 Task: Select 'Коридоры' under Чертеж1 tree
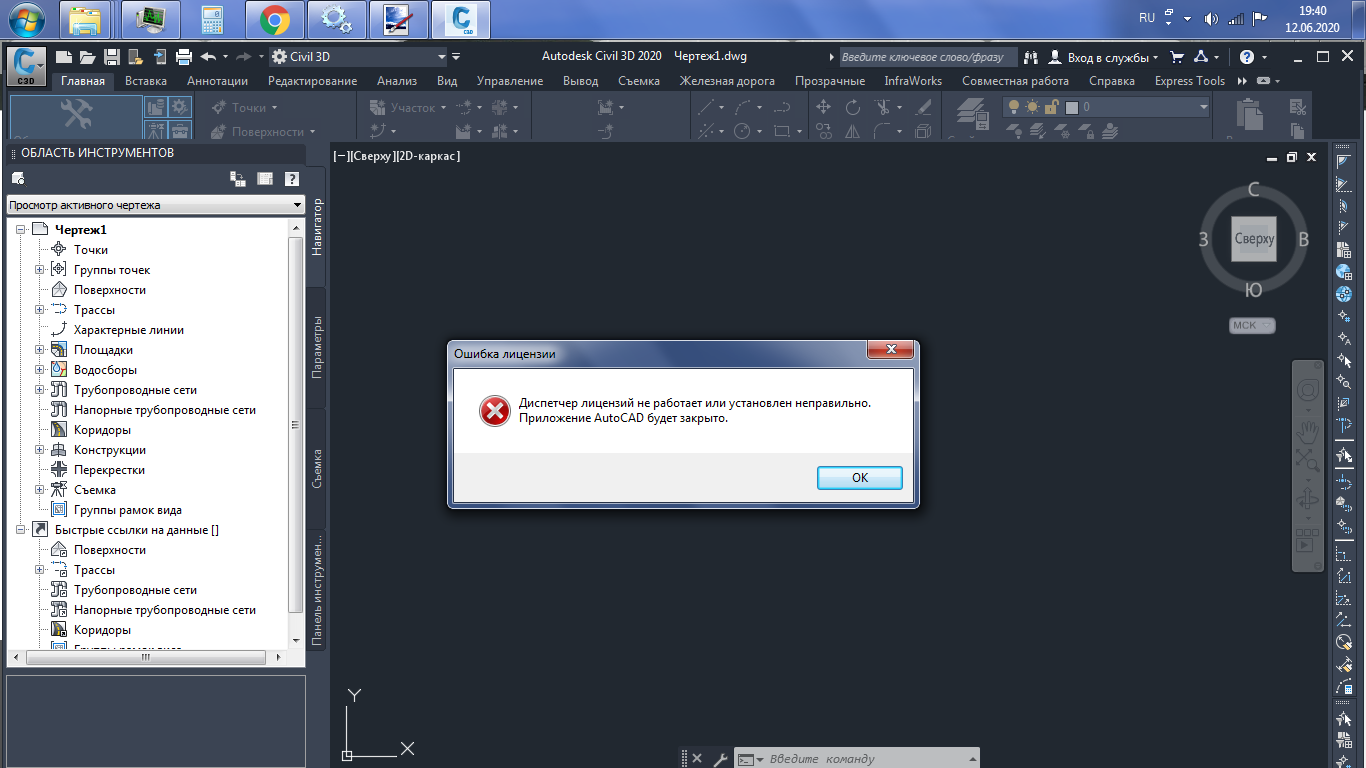102,430
